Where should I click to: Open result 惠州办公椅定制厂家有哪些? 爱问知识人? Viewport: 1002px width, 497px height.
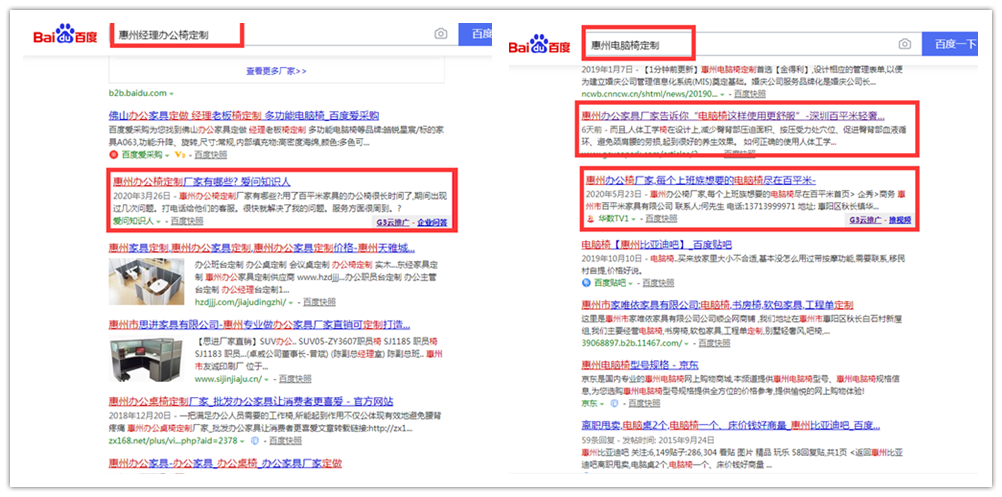pyautogui.click(x=201, y=182)
